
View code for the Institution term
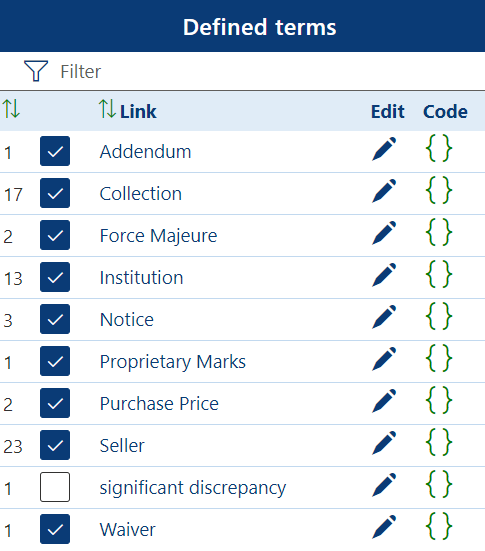439,274
